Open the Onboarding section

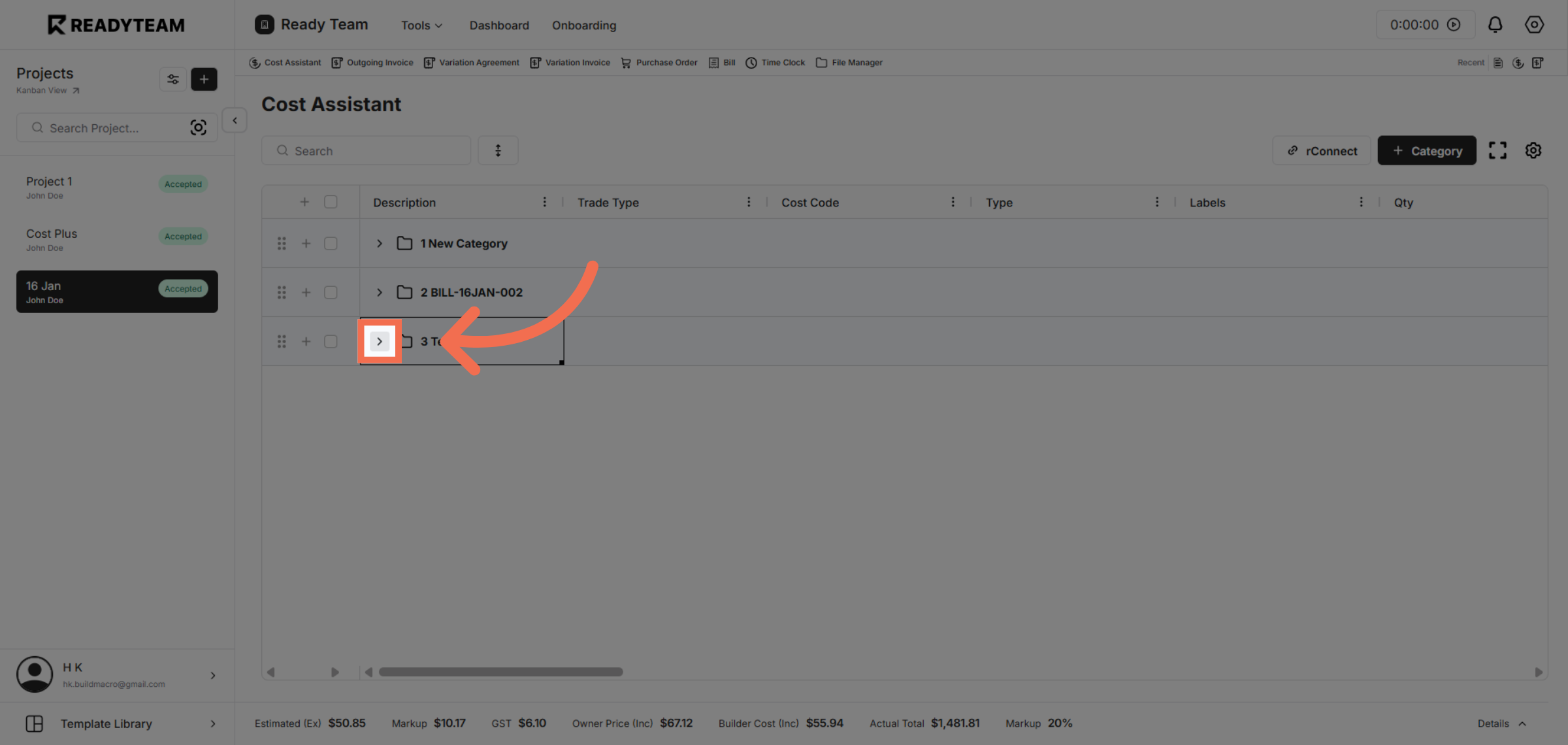[583, 25]
